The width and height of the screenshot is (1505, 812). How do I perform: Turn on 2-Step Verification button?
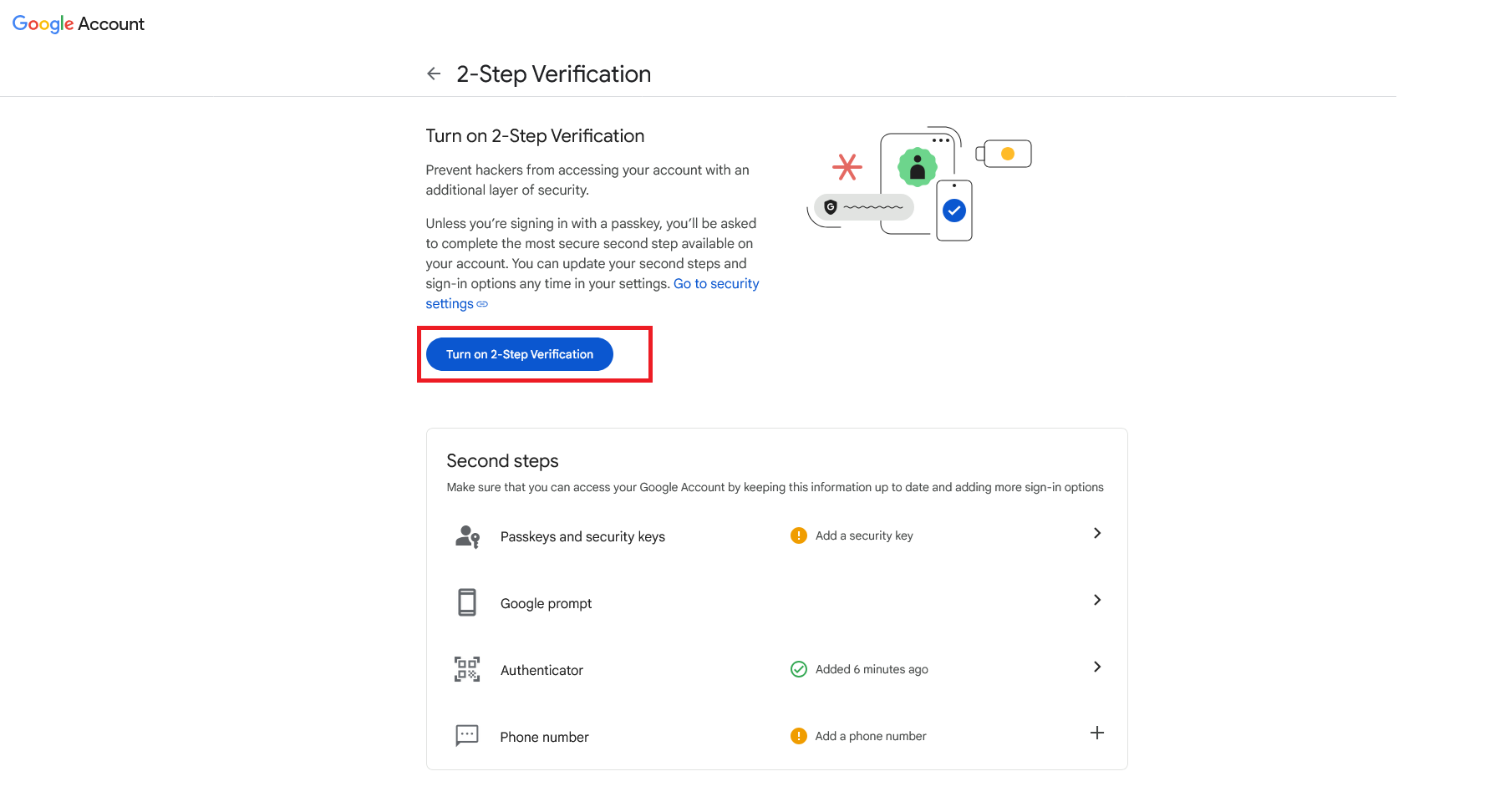pos(520,354)
